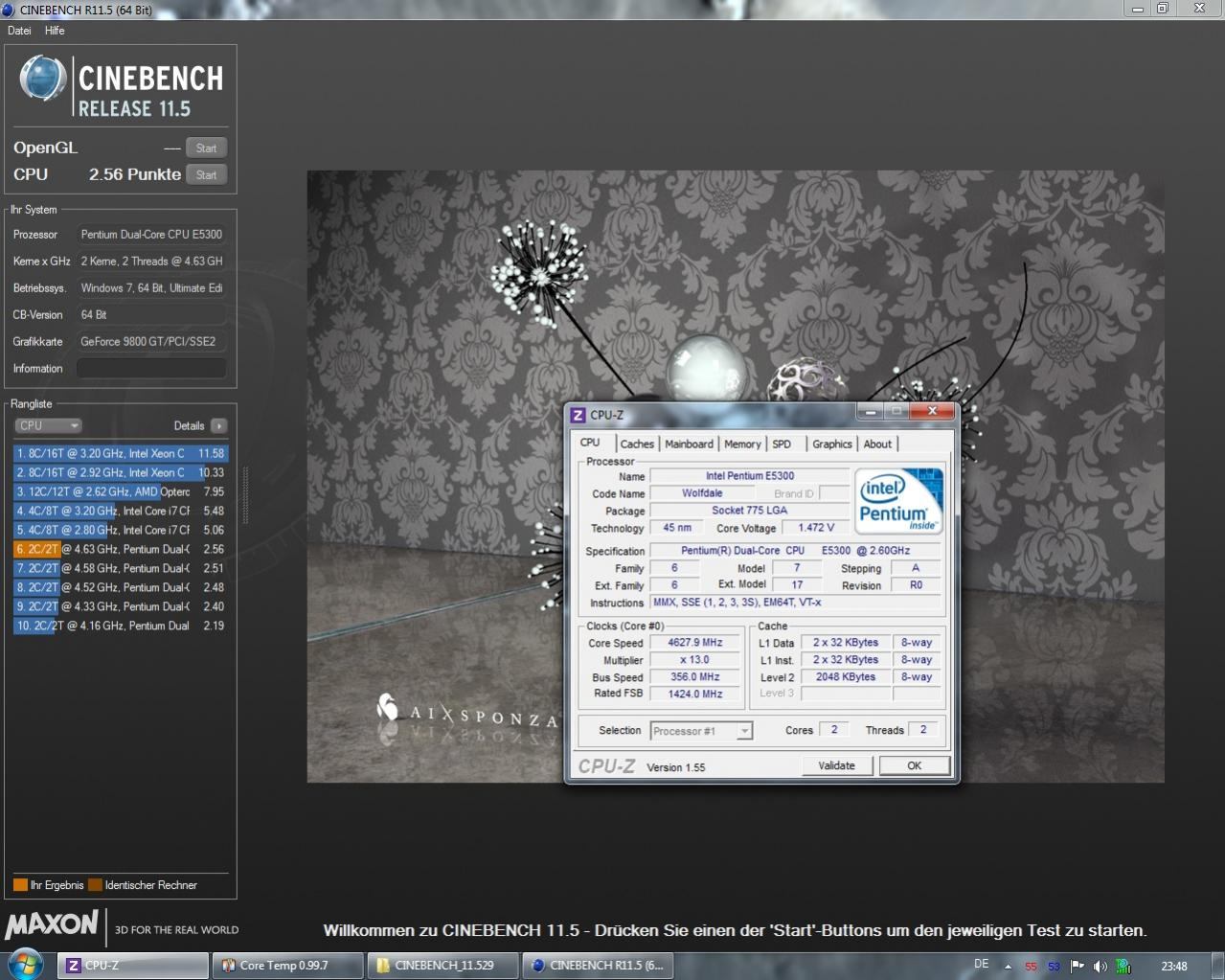Viewport: 1225px width, 980px height.
Task: Click the Information input field
Action: click(x=151, y=368)
